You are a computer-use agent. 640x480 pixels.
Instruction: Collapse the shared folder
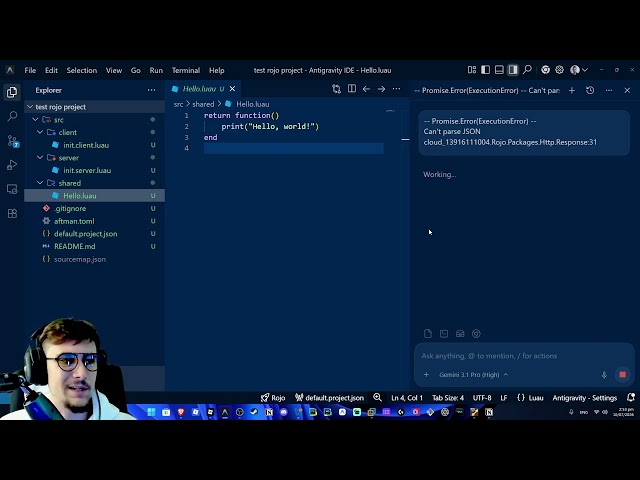pos(40,183)
